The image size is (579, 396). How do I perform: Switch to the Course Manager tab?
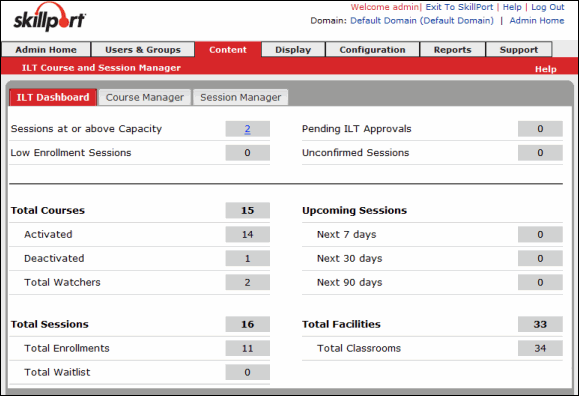(145, 97)
